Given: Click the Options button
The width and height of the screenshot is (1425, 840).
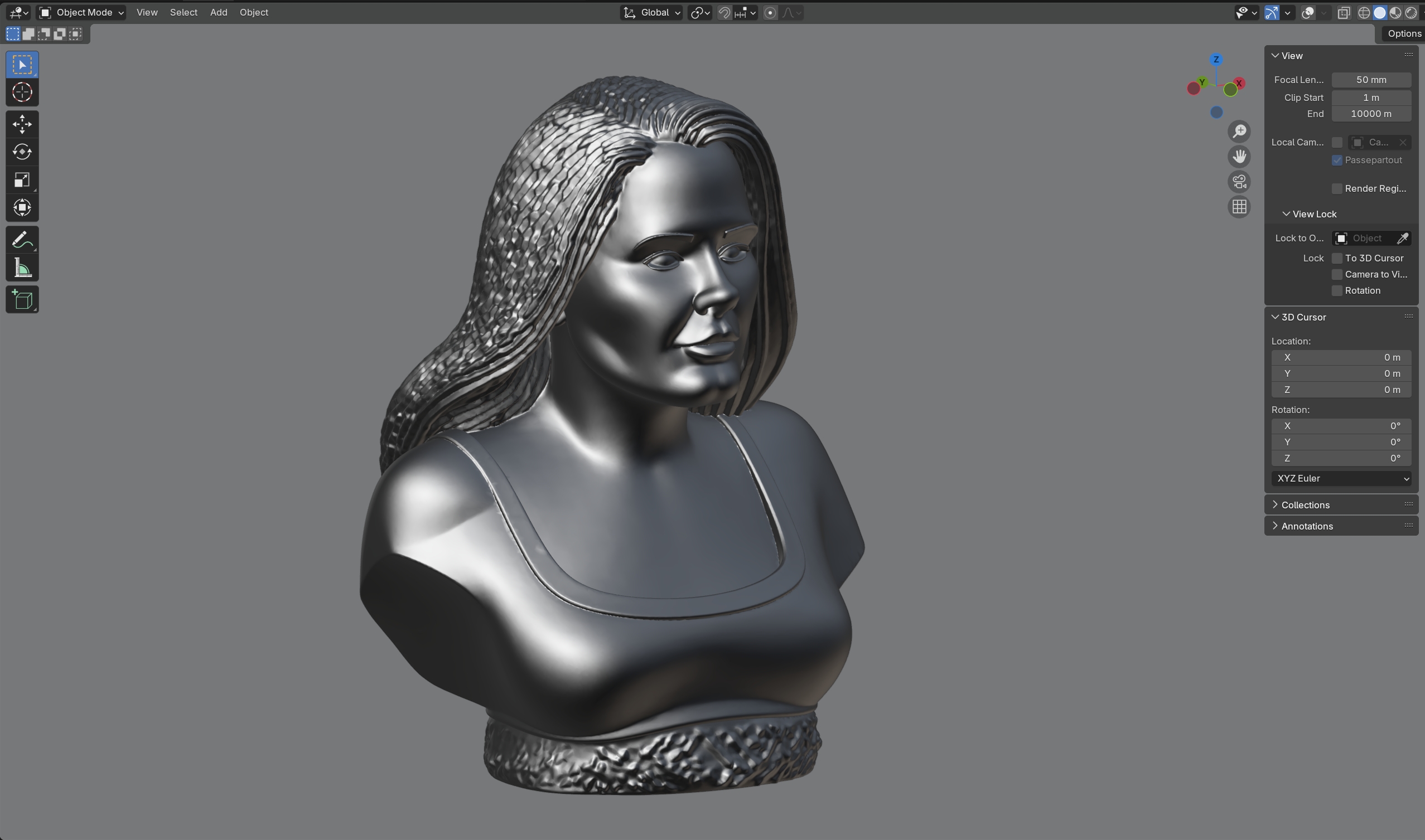Looking at the screenshot, I should tap(1403, 34).
